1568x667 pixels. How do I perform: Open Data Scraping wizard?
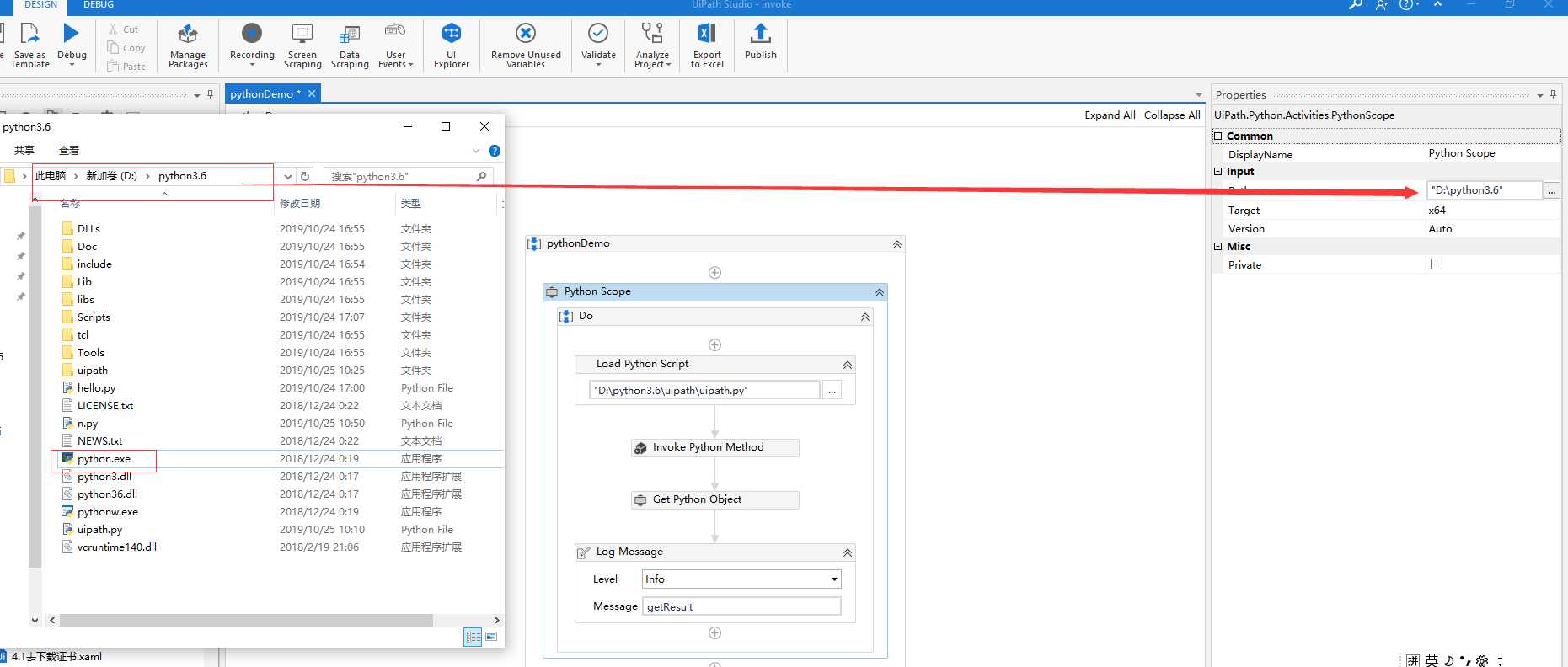pyautogui.click(x=350, y=46)
